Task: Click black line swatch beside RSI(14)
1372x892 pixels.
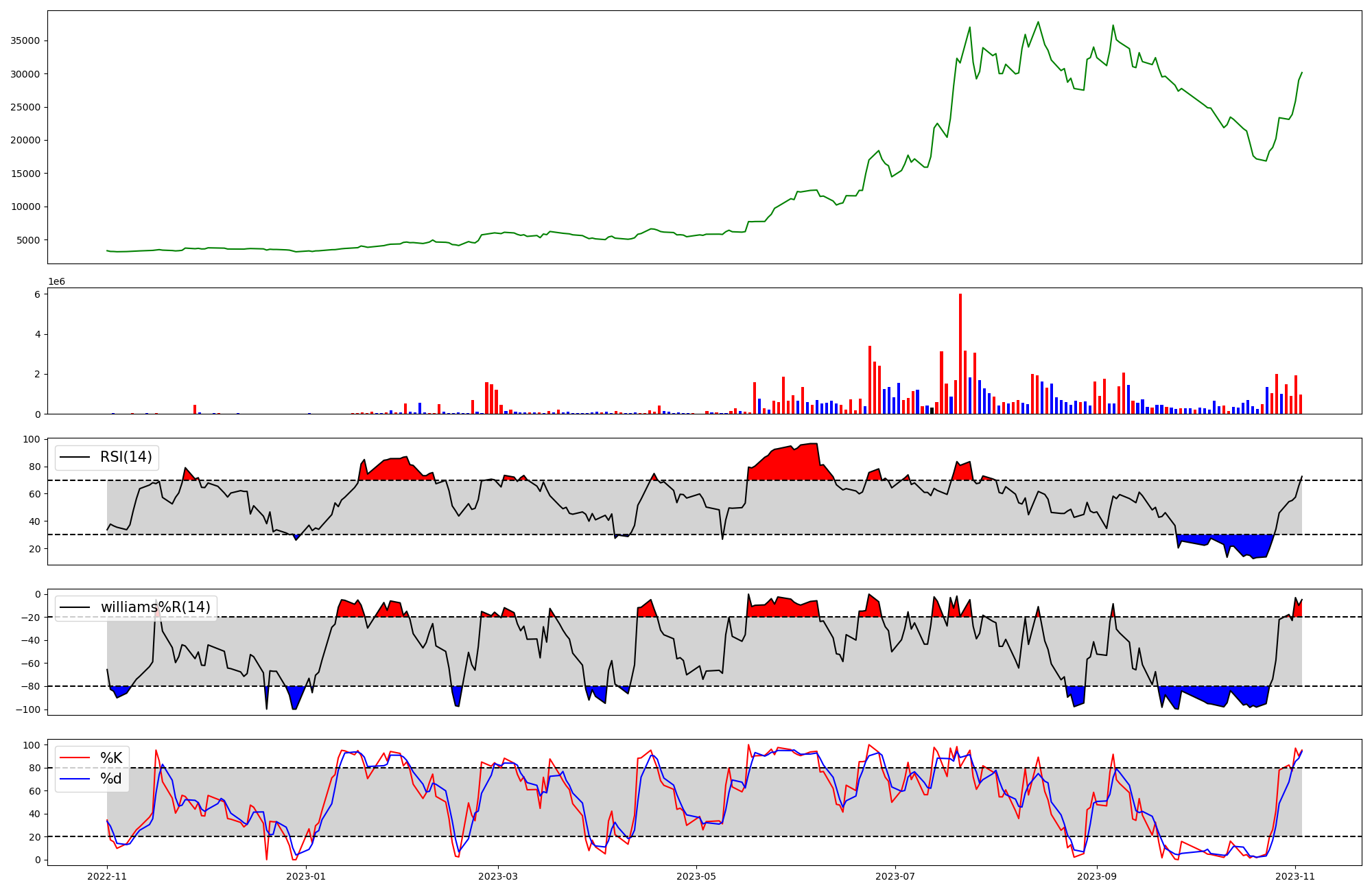Action: point(75,457)
